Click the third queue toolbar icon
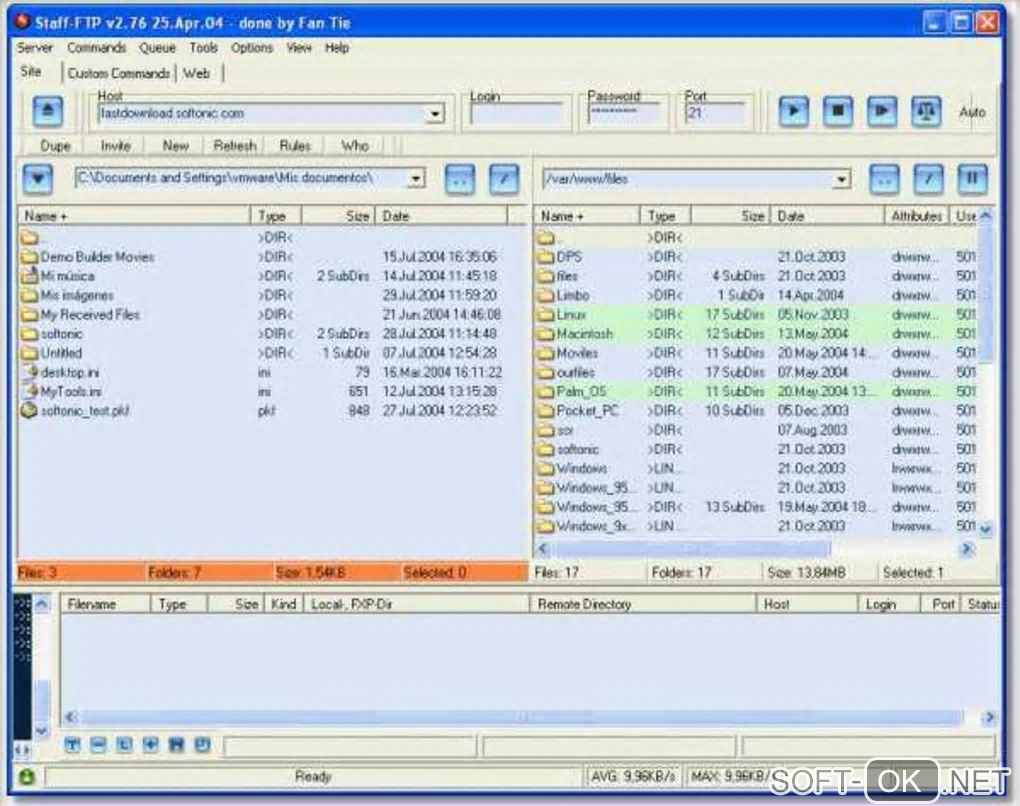The image size is (1020, 806). coord(124,745)
